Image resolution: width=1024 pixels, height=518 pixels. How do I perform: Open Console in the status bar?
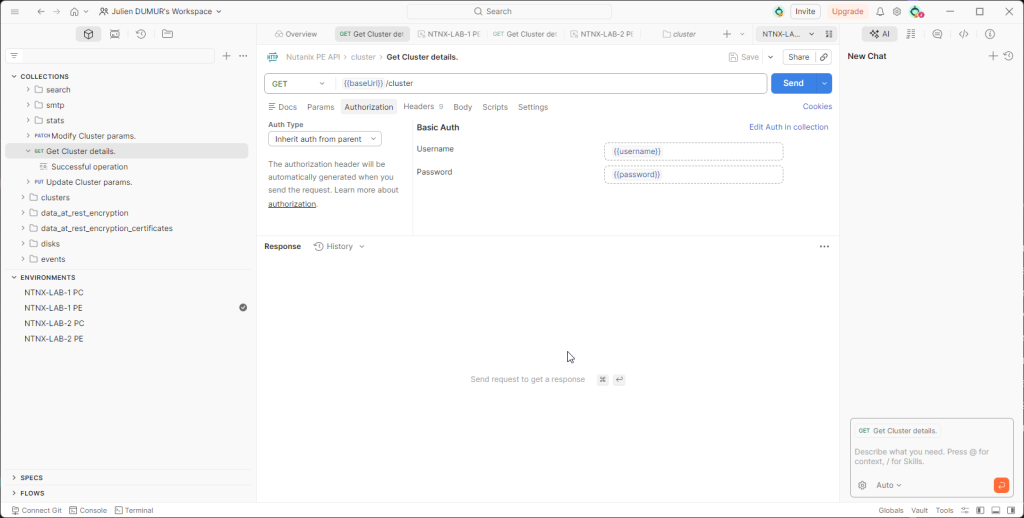(x=88, y=510)
